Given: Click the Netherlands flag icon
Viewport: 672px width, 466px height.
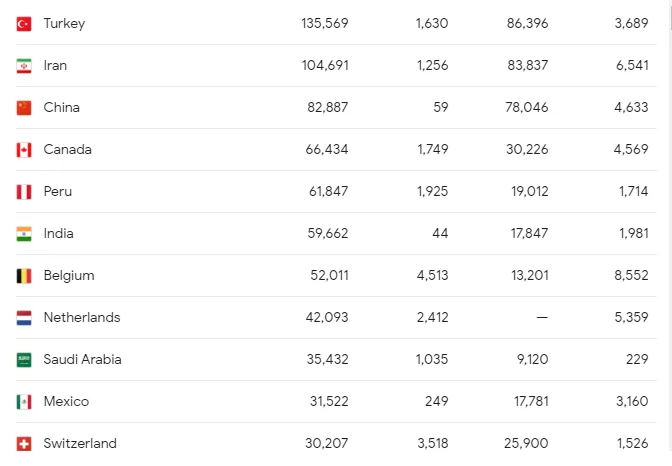Looking at the screenshot, I should click(24, 318).
